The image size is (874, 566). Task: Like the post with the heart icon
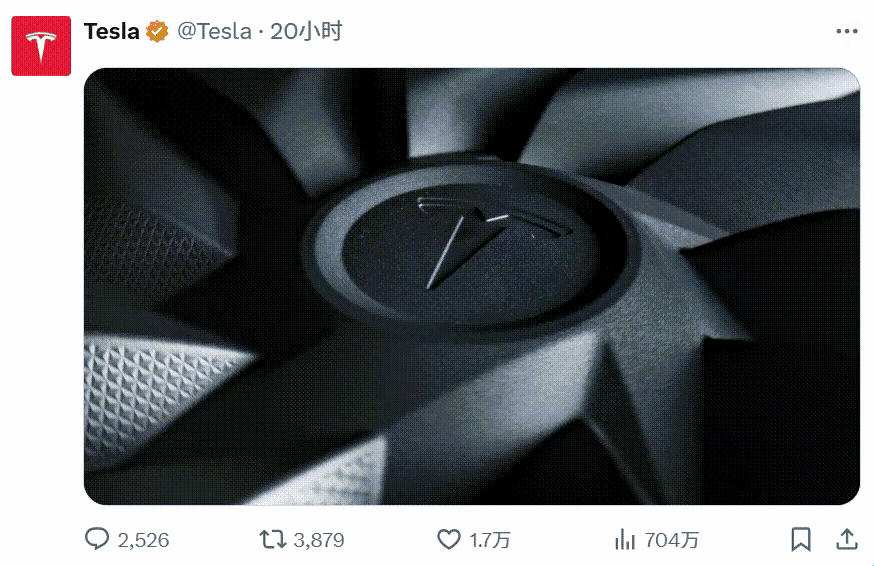click(x=449, y=539)
